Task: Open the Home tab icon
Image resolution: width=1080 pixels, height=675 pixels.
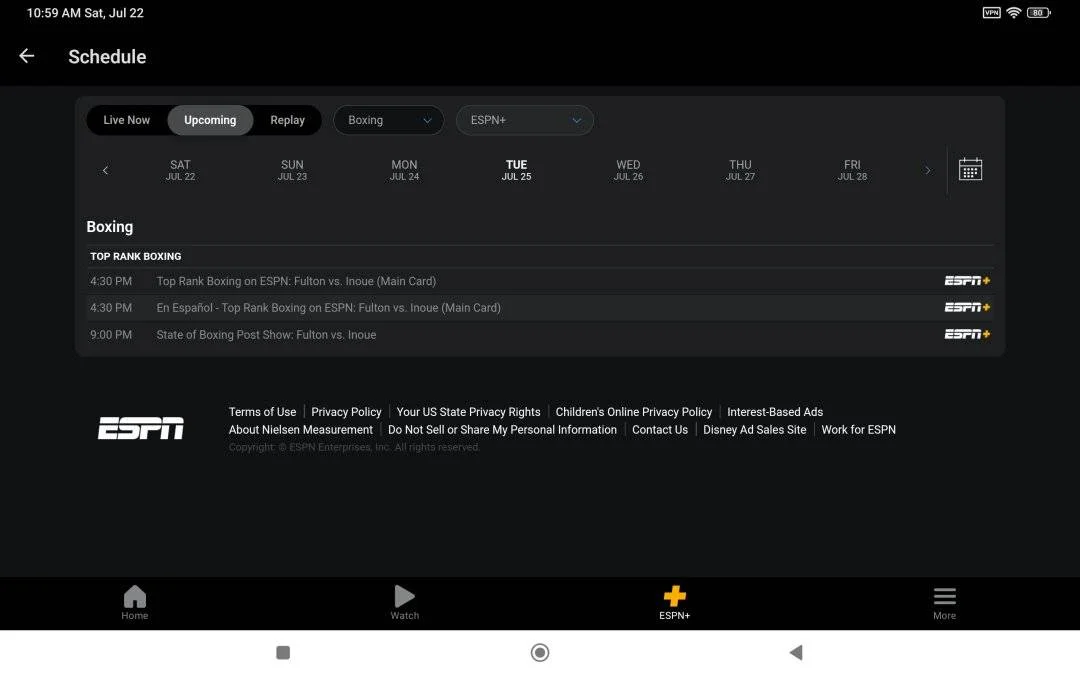Action: (x=134, y=596)
